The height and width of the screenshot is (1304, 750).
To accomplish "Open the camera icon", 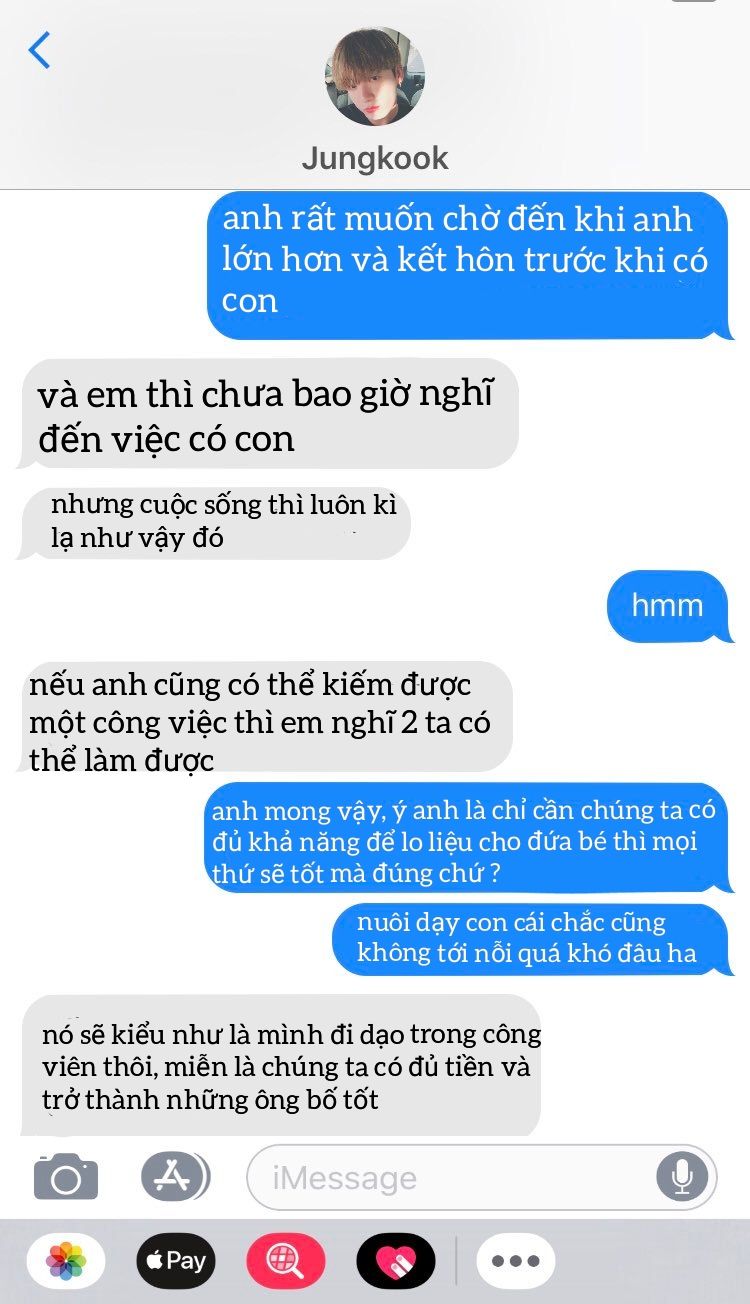I will [66, 1177].
